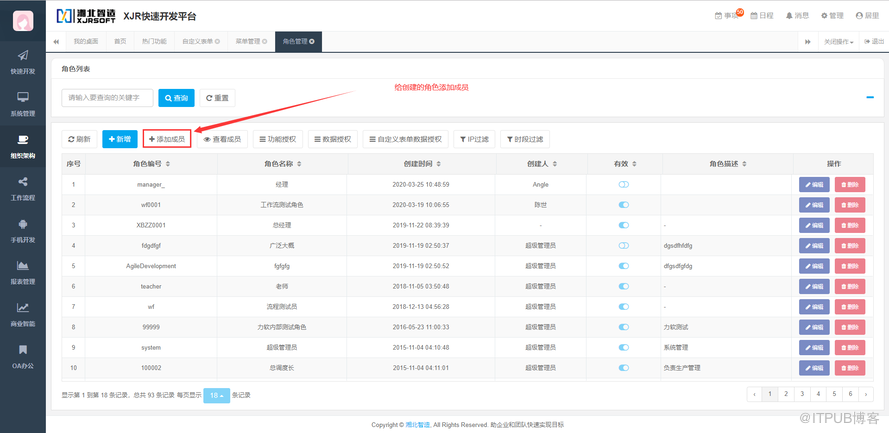Expand 关闭操作 dropdown in tab bar

(x=839, y=42)
